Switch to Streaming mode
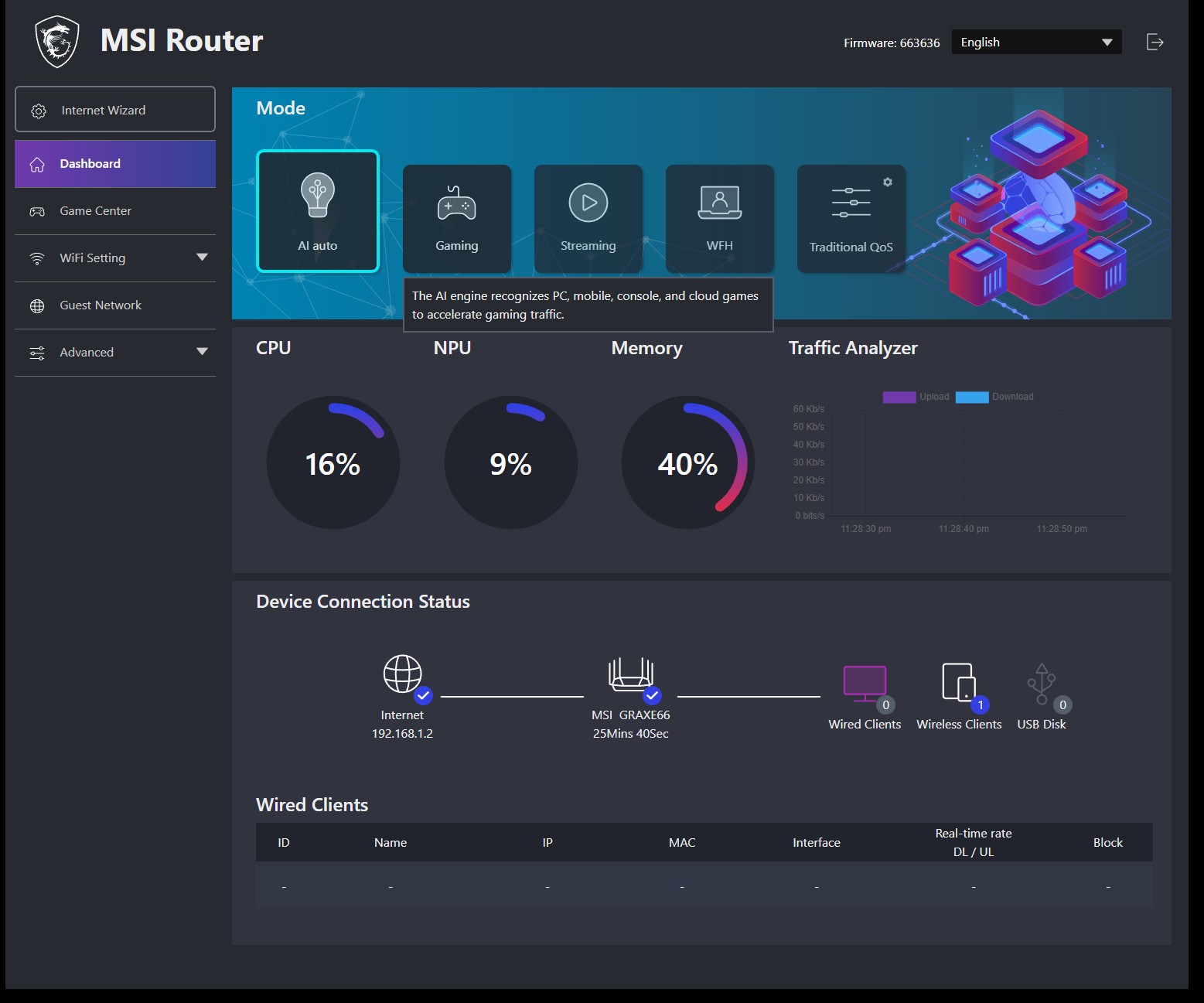This screenshot has width=1204, height=1003. pyautogui.click(x=588, y=218)
